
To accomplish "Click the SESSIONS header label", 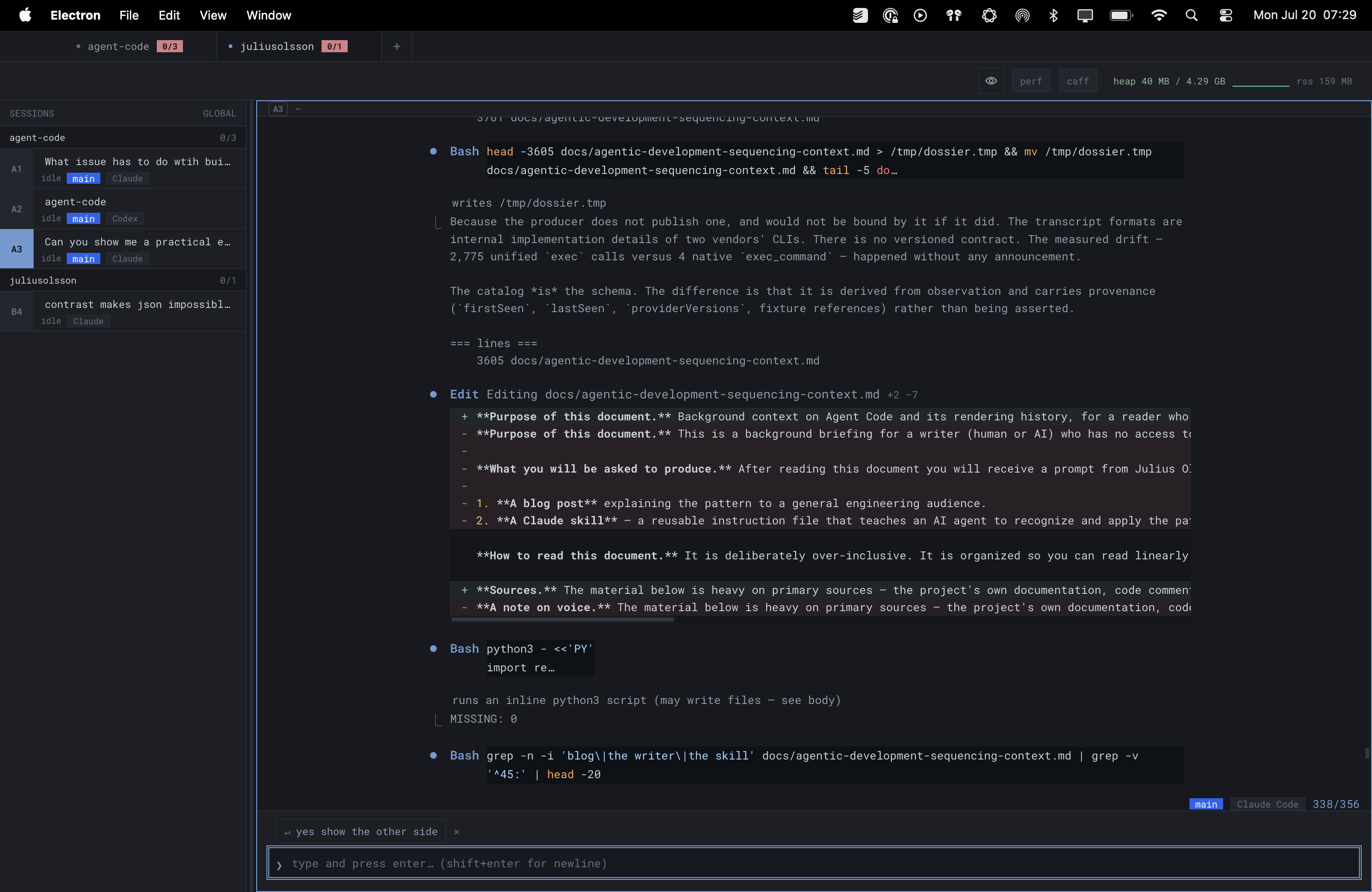I will point(32,113).
